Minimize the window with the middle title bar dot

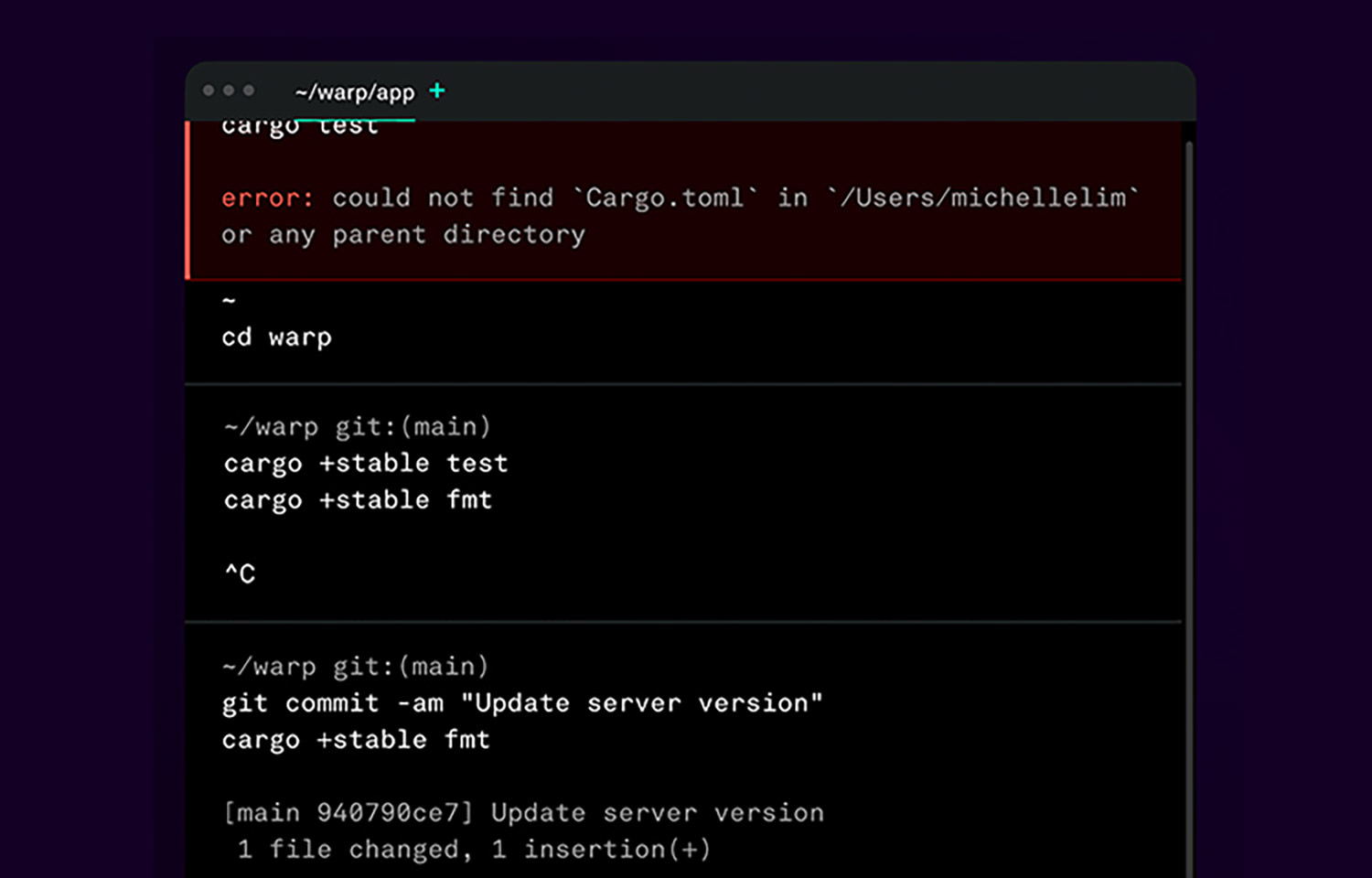(229, 91)
